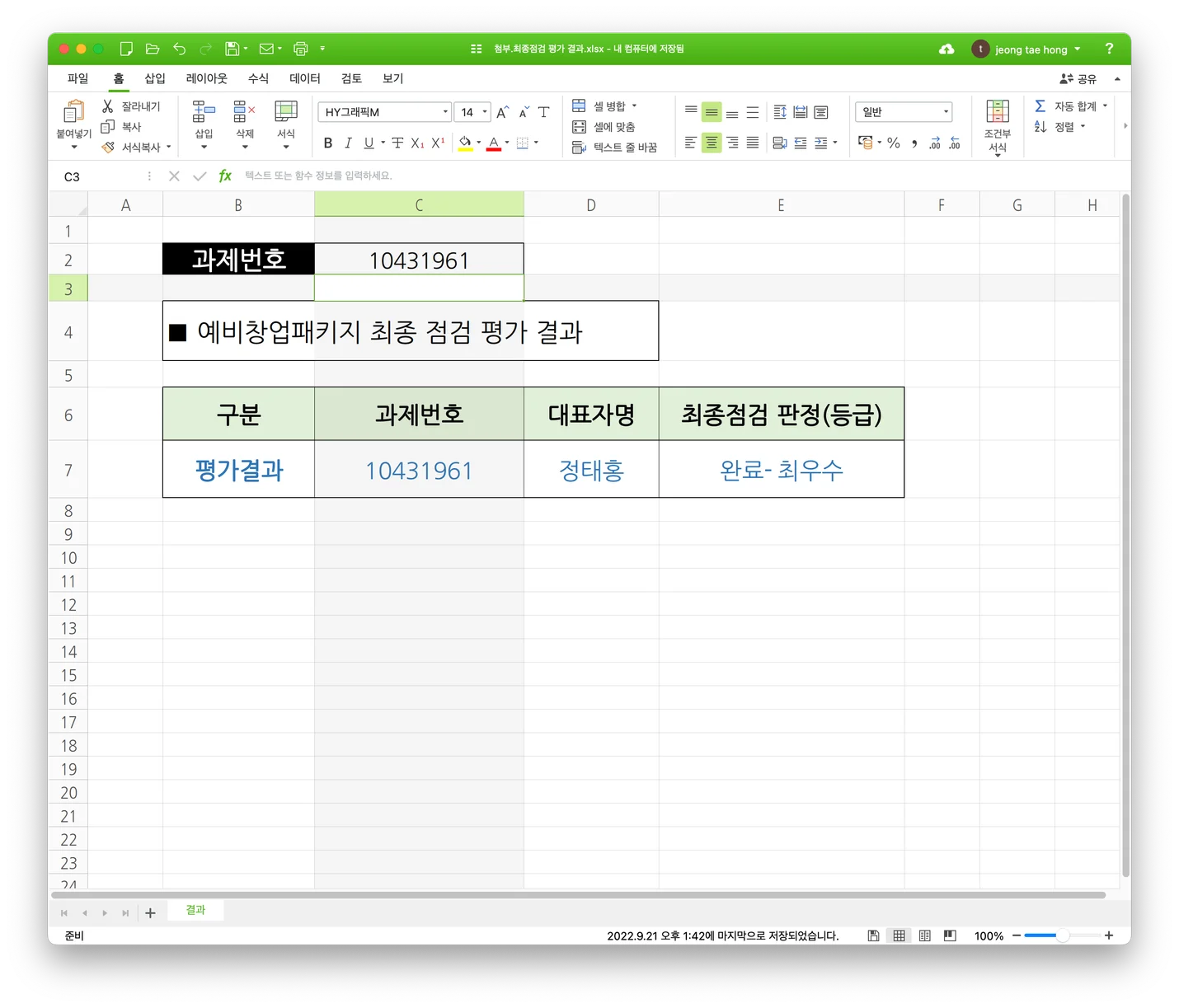This screenshot has height=1008, width=1179.
Task: Open help with the question mark
Action: point(1109,49)
